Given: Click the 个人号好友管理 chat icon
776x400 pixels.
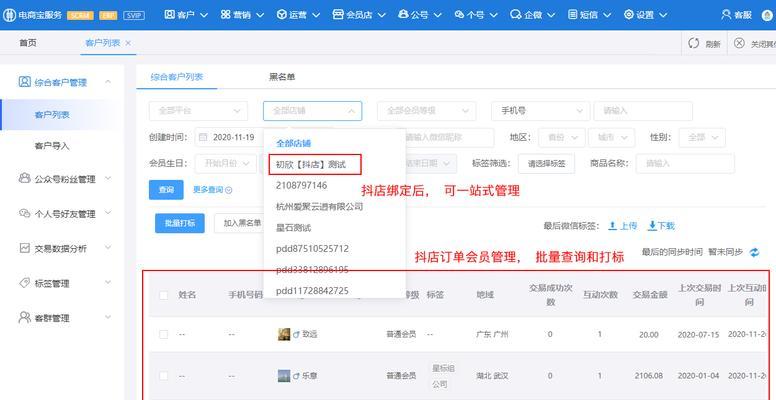Looking at the screenshot, I should click(24, 213).
